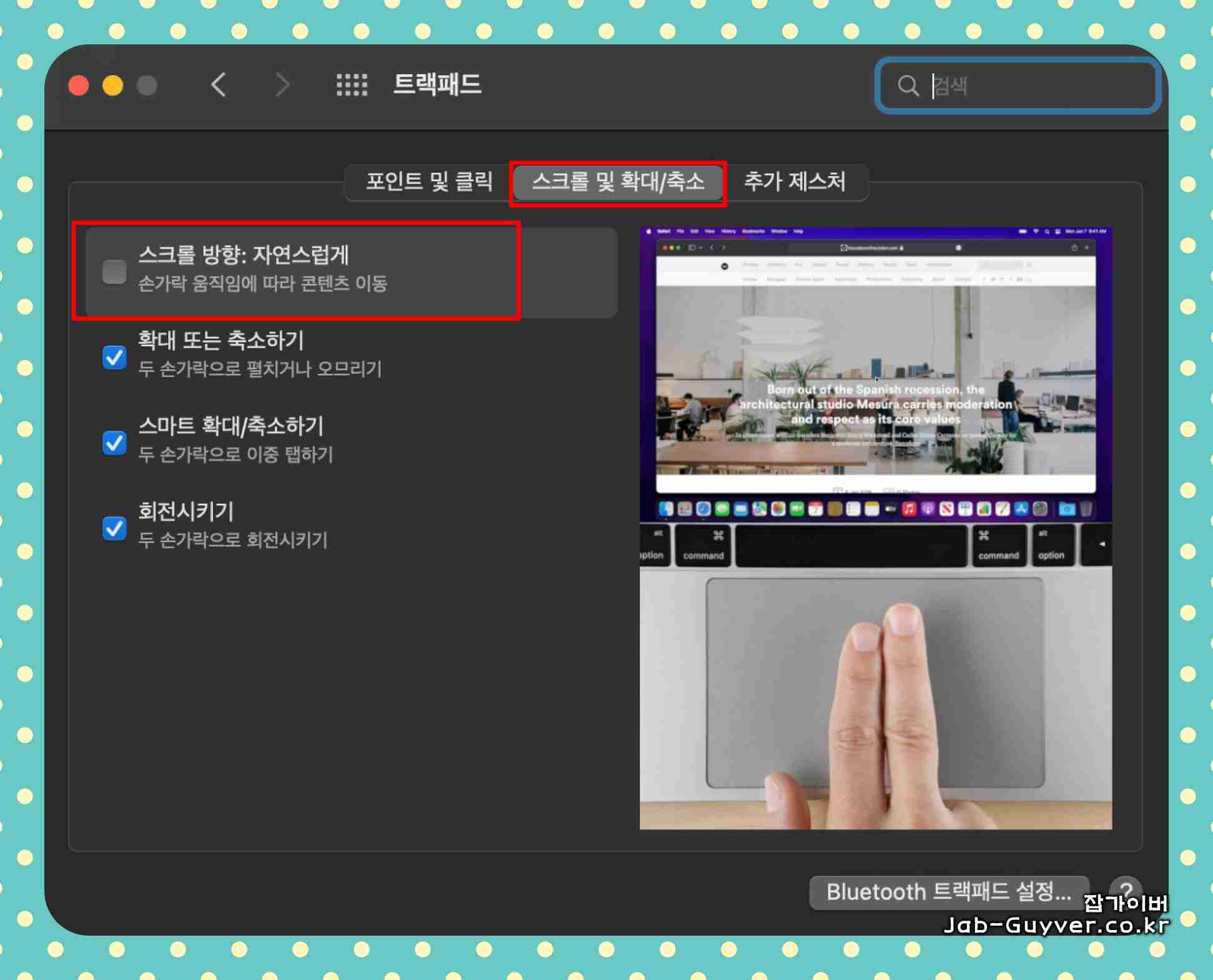Screen dimensions: 1213x980
Task: Toggle the 회전시키기 checkbox
Action: [x=114, y=528]
